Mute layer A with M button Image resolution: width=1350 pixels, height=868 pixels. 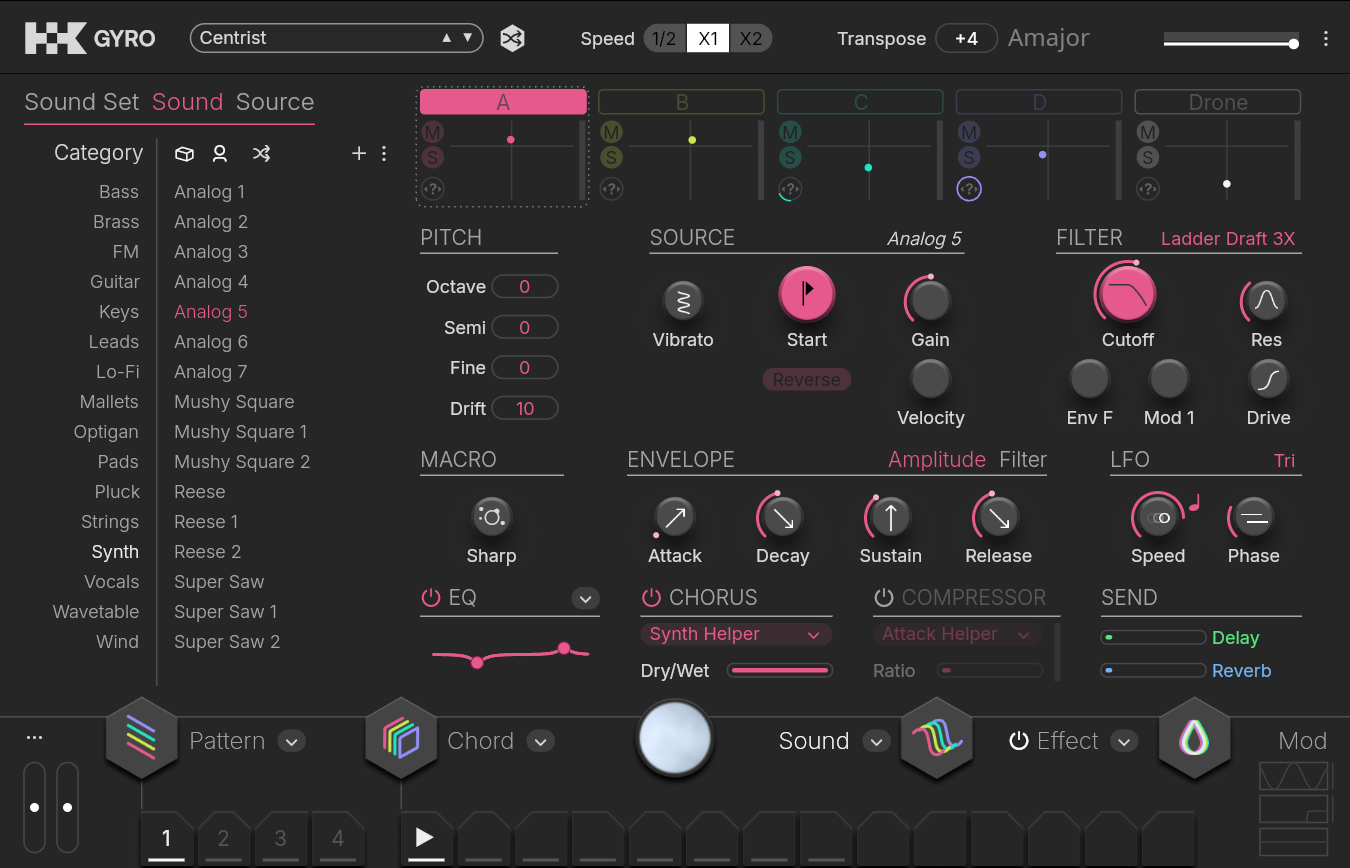pos(433,132)
